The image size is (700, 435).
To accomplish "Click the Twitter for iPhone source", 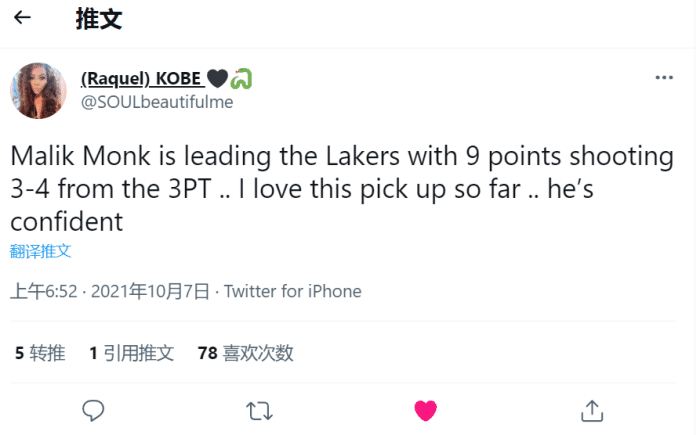I will coord(292,292).
